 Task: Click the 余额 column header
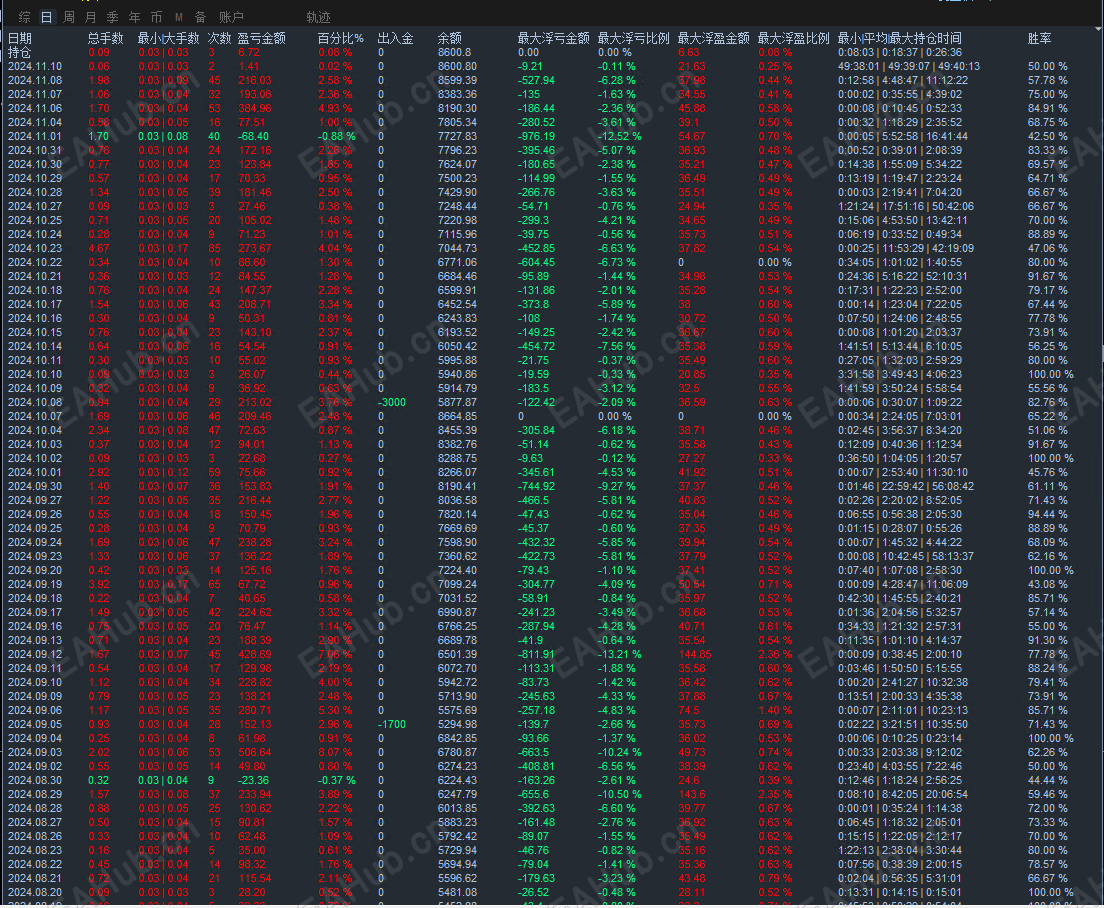(x=450, y=38)
